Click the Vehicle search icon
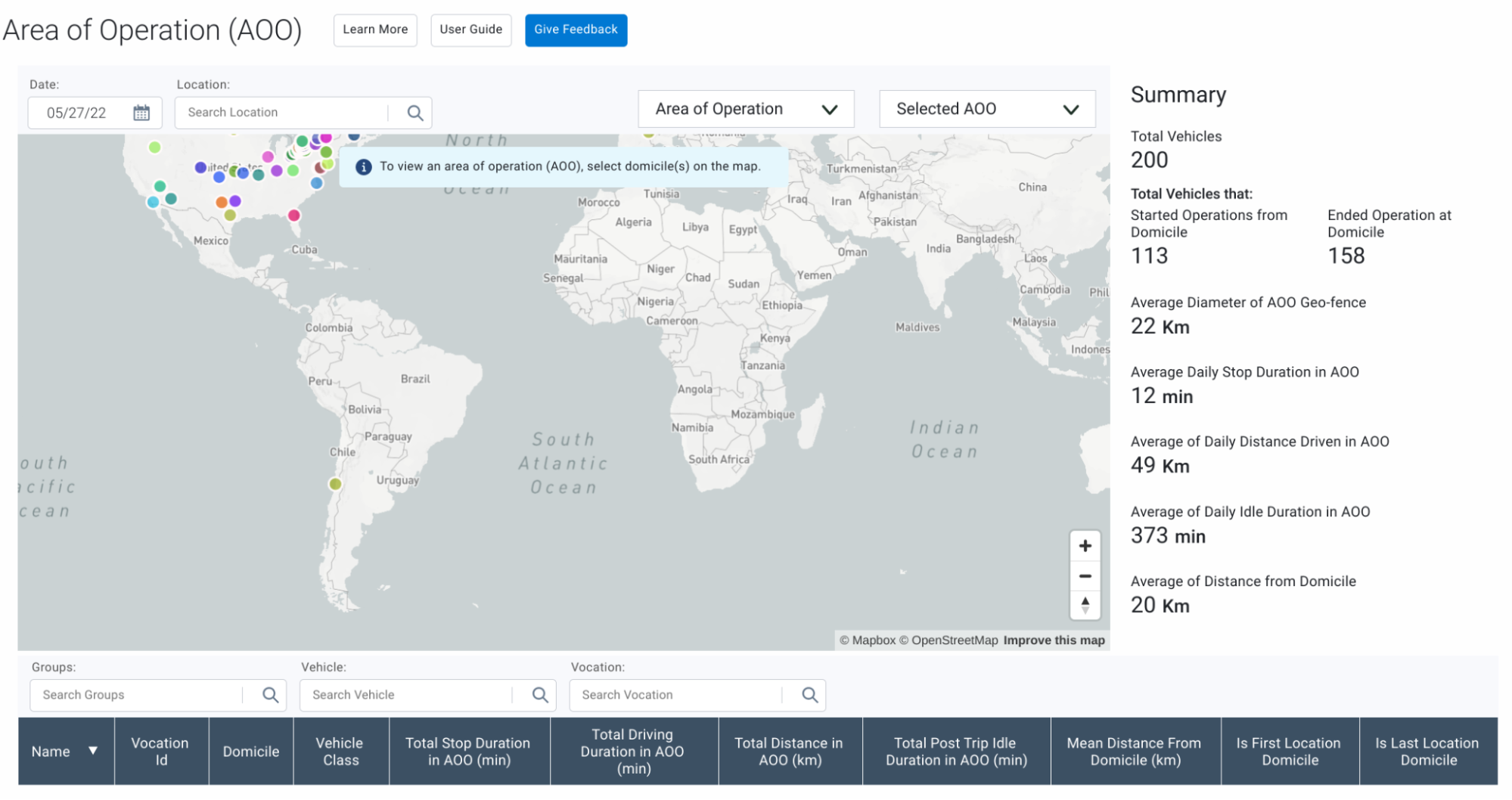The image size is (1512, 800). coord(539,694)
